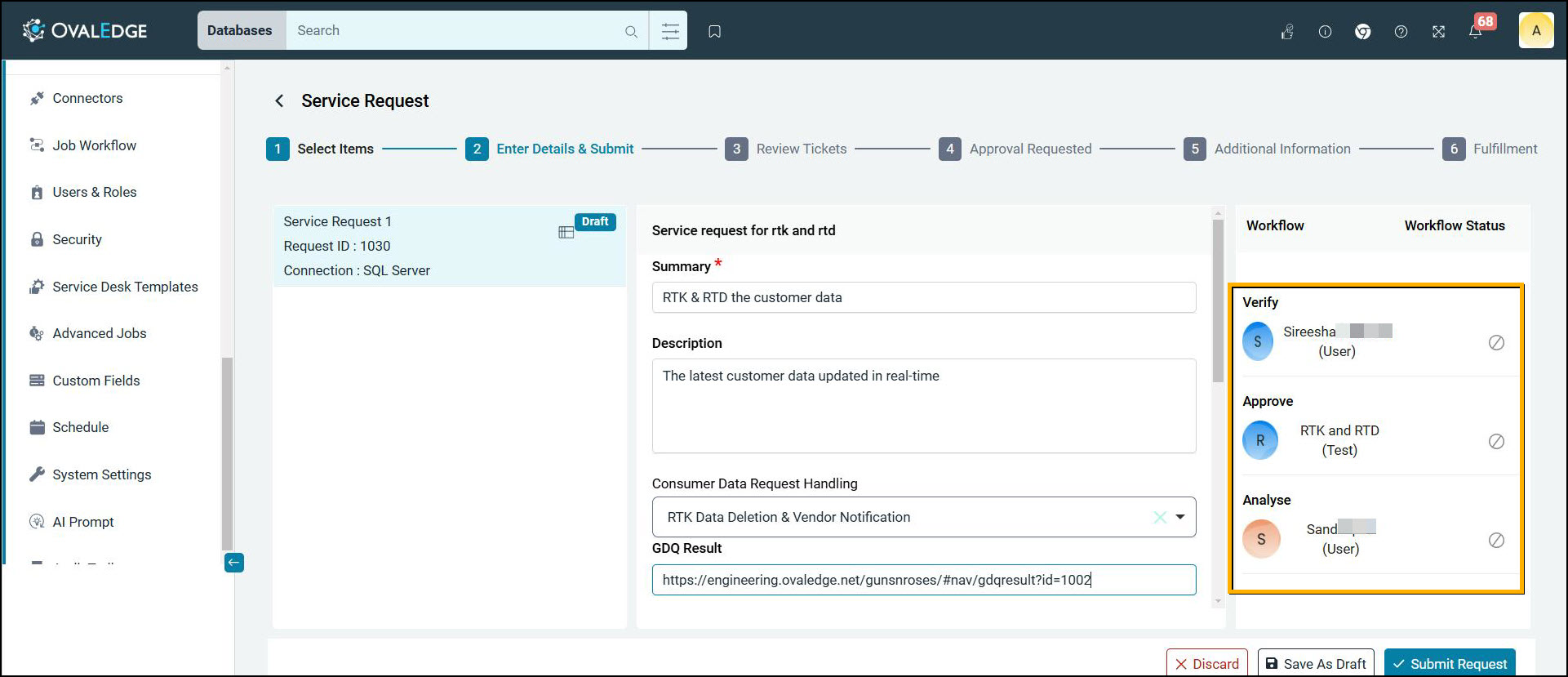Click the search magnifier icon
The width and height of the screenshot is (1568, 677).
[x=631, y=32]
